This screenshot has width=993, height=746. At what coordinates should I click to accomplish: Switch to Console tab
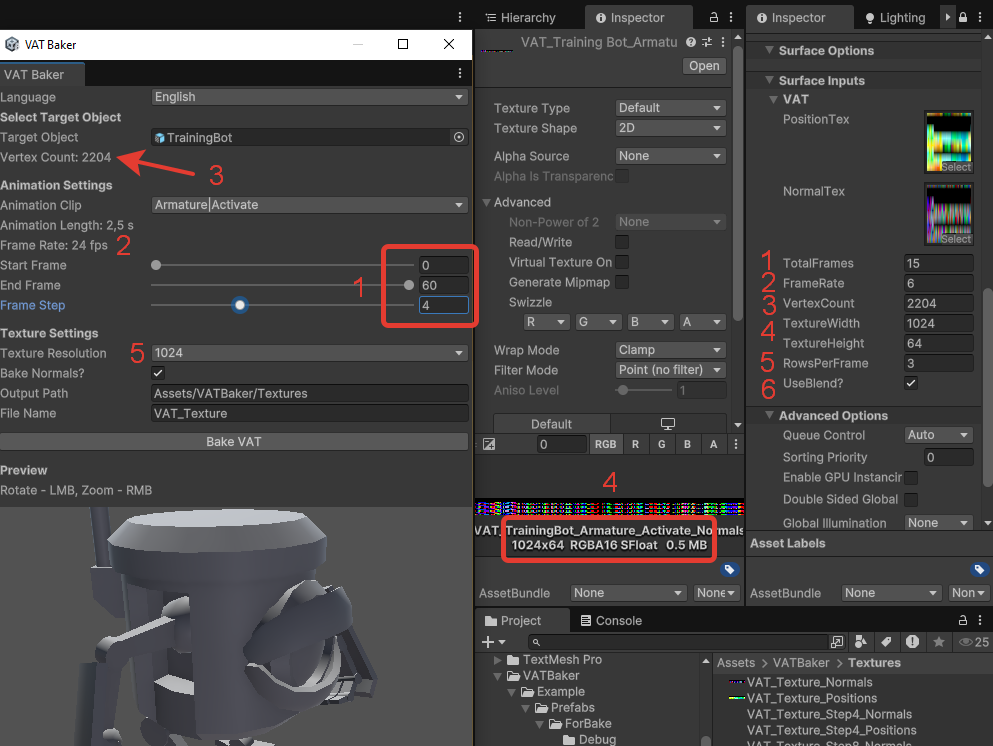click(611, 621)
